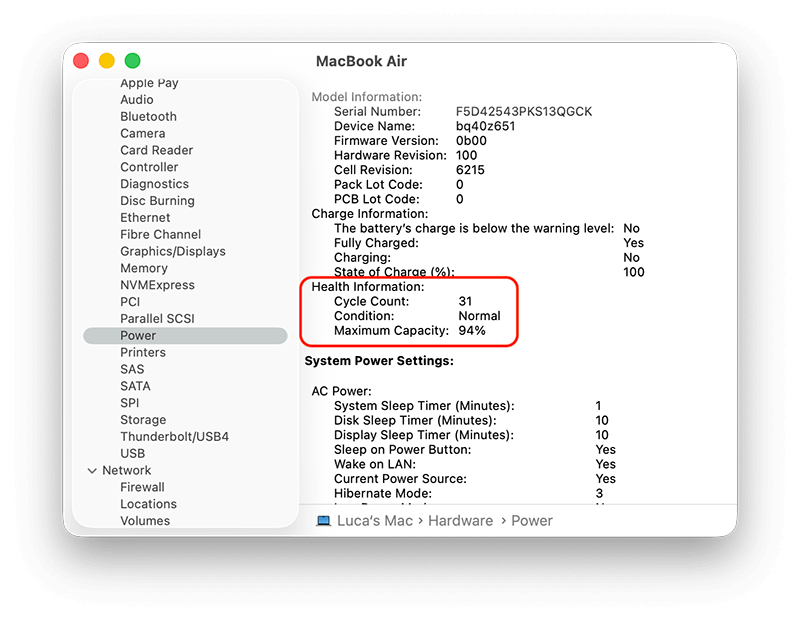Open the Diagnostics section

pyautogui.click(x=155, y=184)
